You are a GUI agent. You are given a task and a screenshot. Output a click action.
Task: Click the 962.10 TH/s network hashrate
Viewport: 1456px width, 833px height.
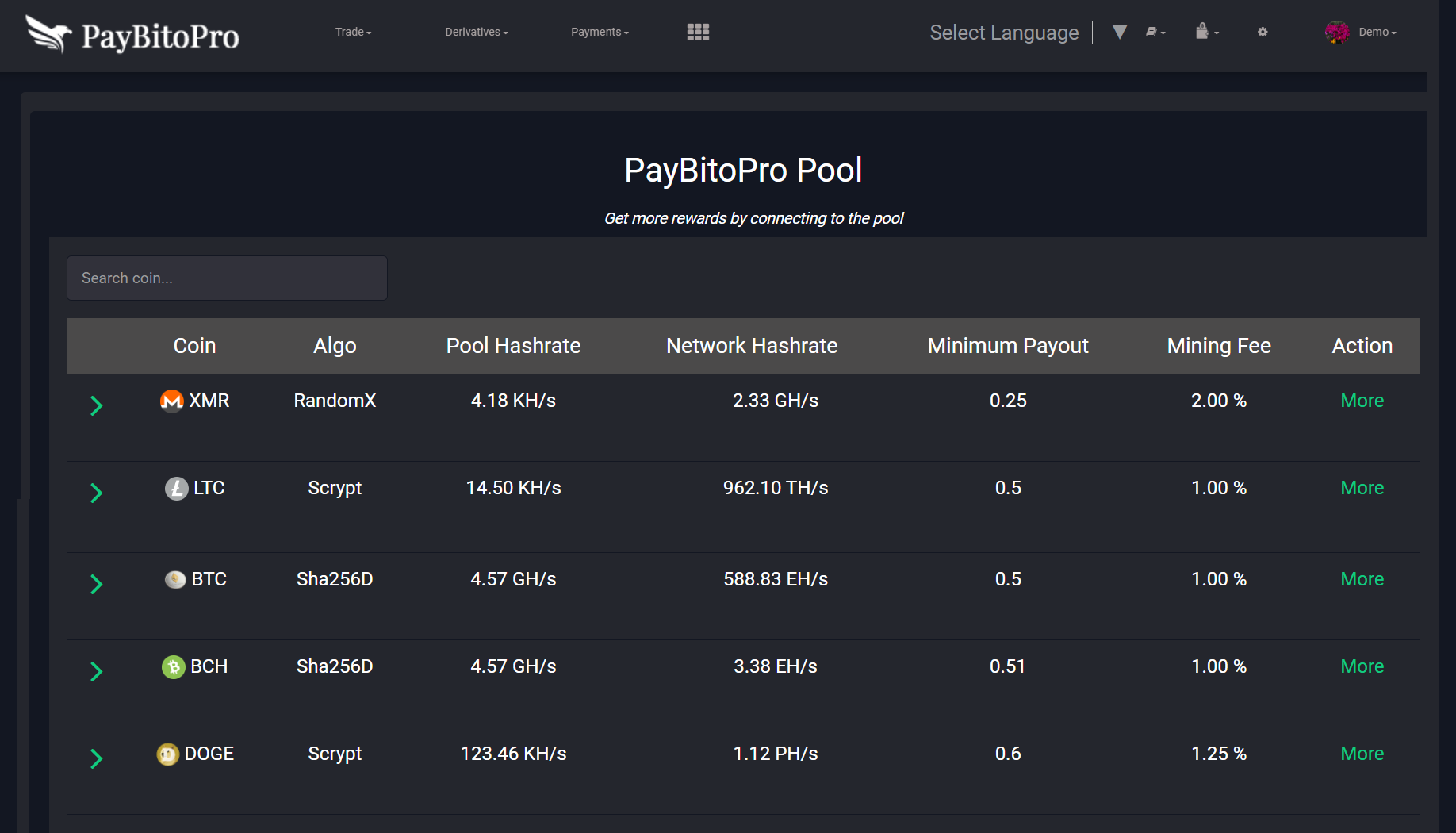[x=776, y=488]
